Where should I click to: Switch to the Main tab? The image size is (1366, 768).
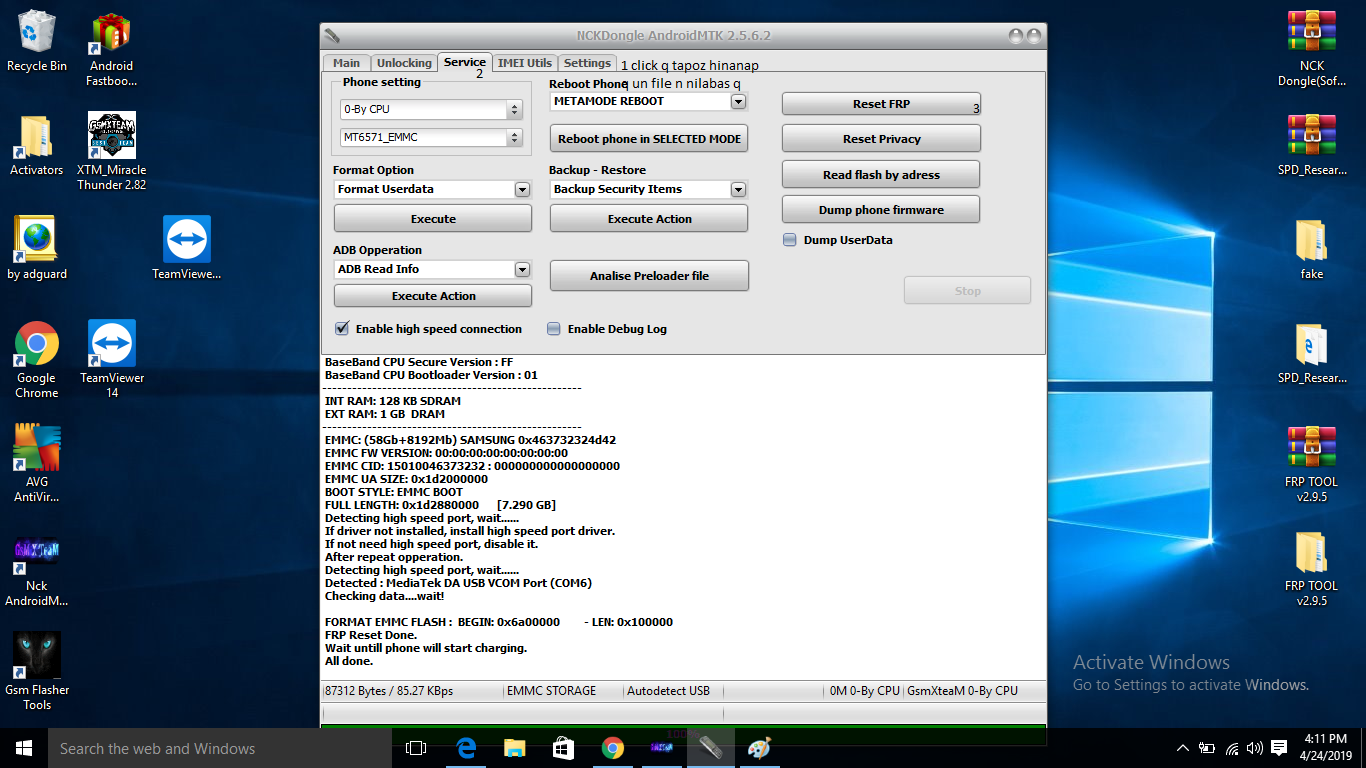347,63
